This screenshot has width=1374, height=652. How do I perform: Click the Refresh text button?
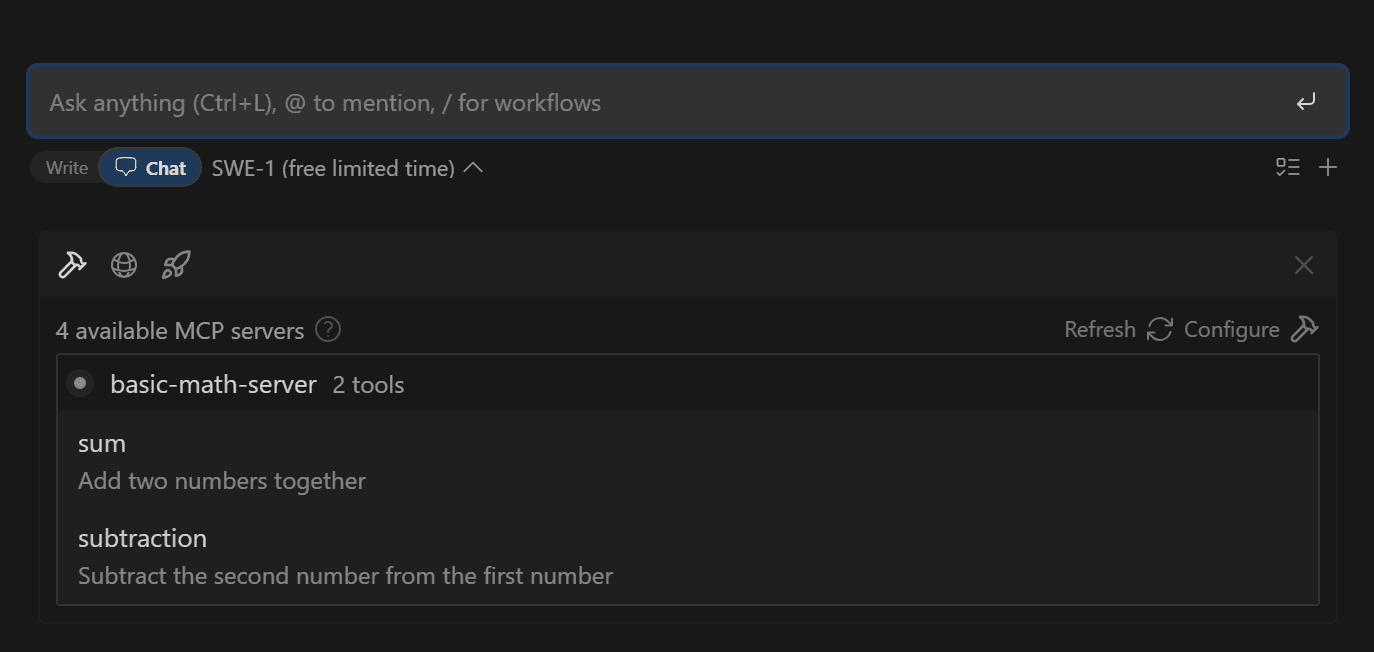(1100, 329)
